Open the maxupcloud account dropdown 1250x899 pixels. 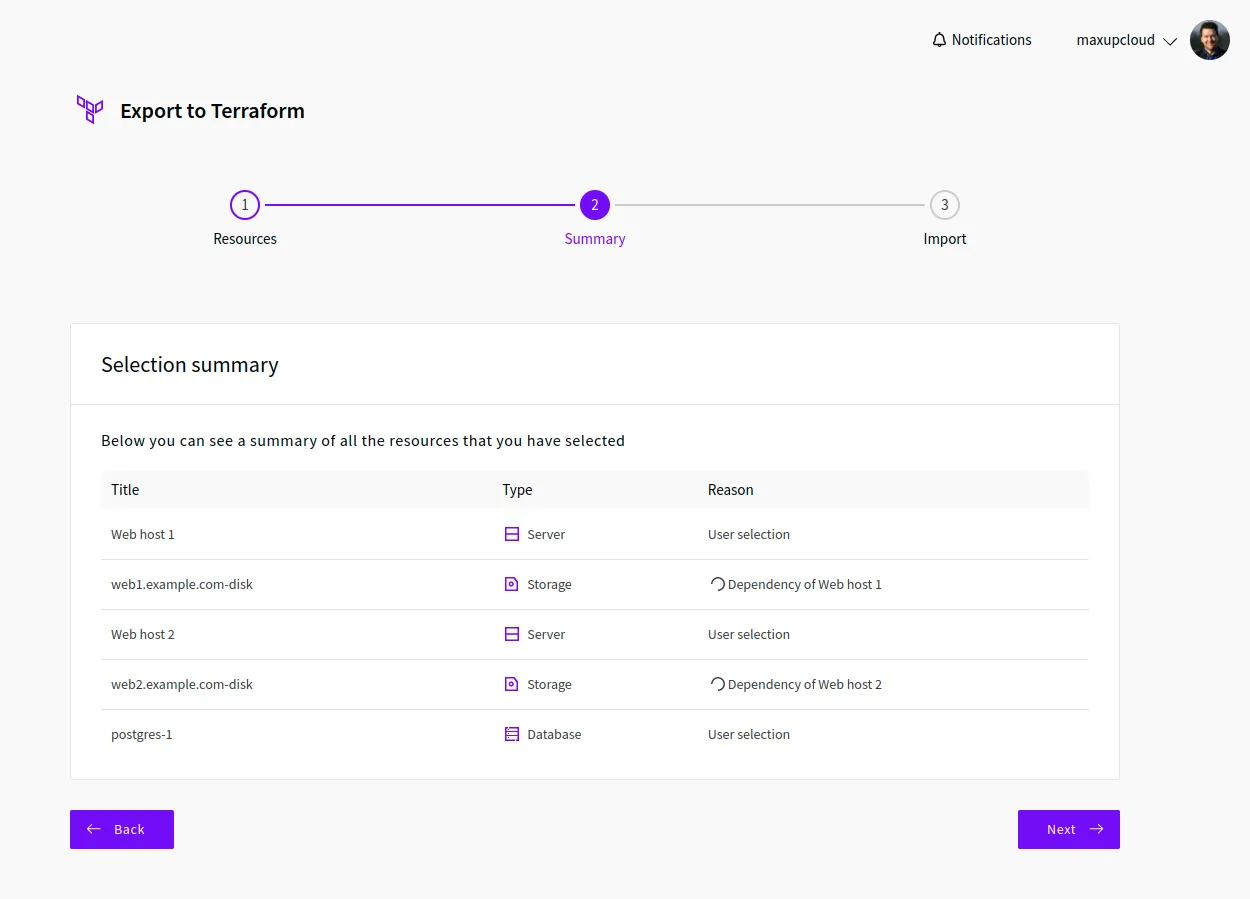1126,41
